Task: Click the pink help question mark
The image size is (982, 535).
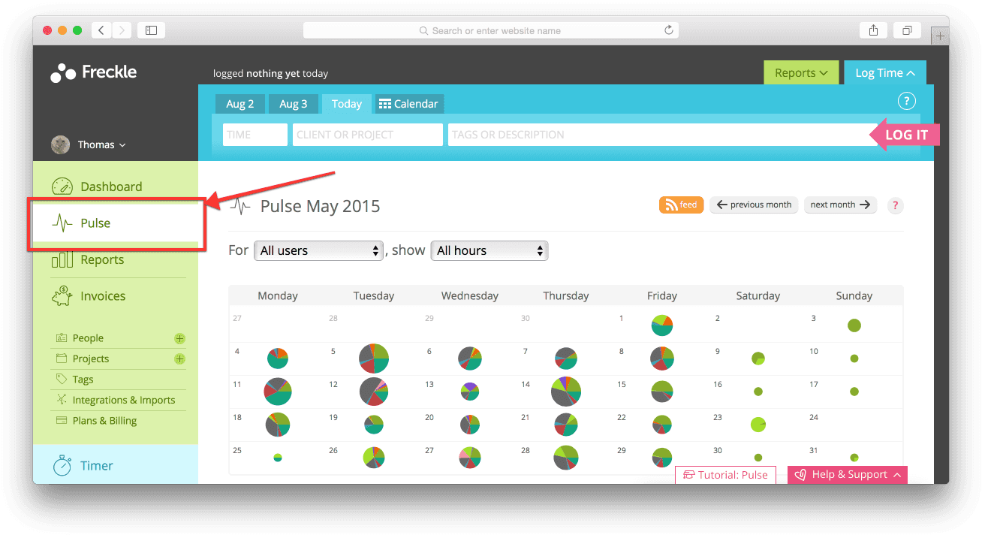Action: 895,206
